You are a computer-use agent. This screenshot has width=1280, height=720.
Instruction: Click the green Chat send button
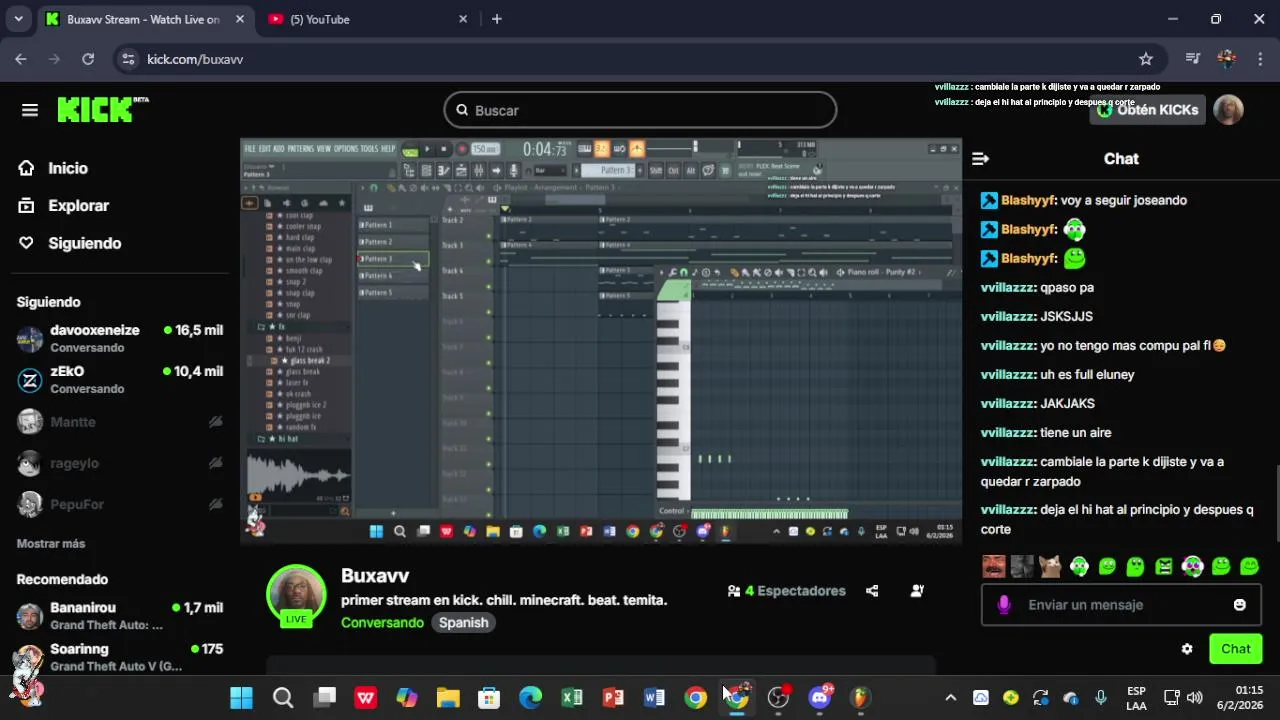coord(1236,649)
